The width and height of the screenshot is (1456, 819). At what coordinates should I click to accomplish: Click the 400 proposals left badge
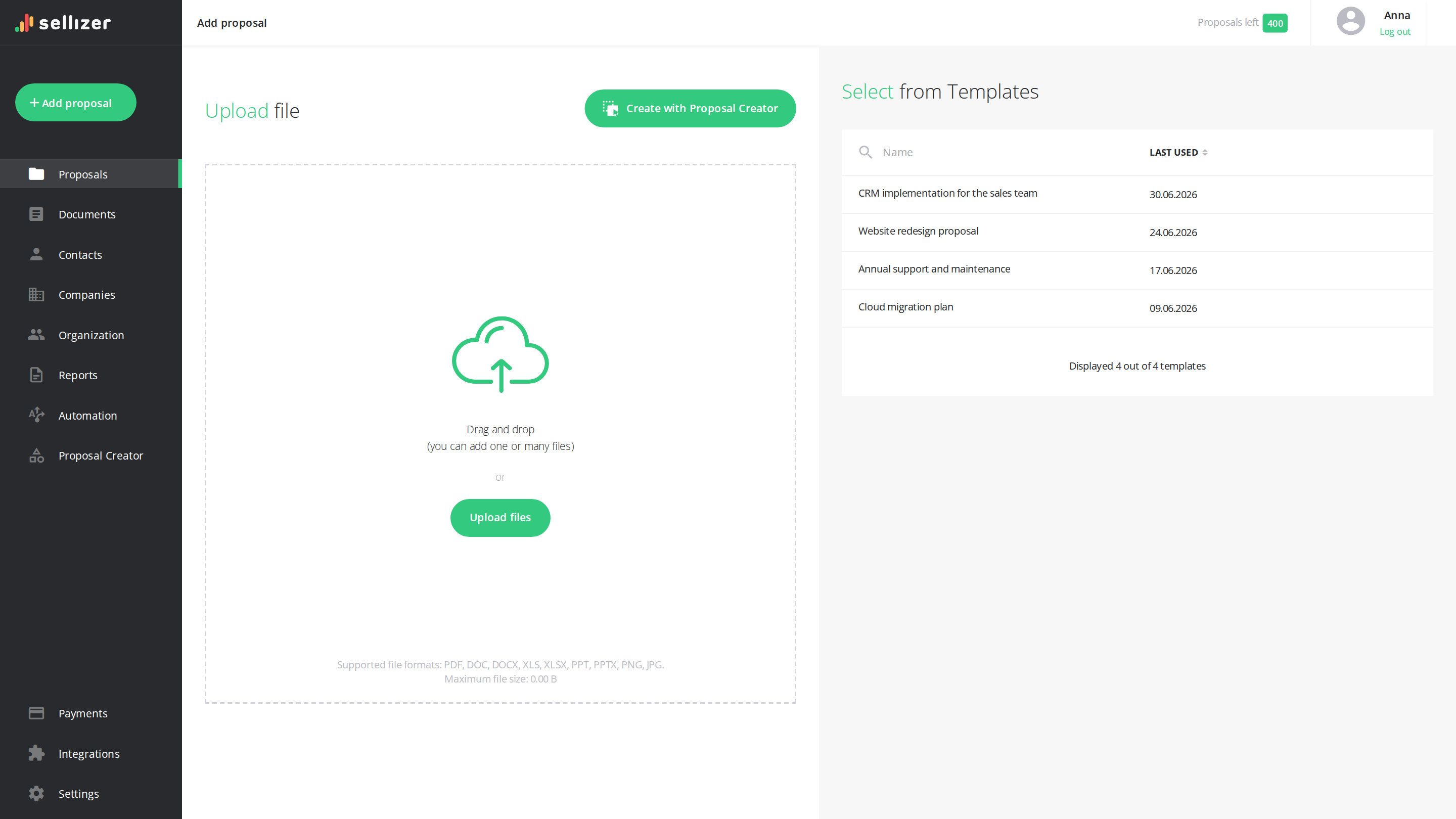1275,23
